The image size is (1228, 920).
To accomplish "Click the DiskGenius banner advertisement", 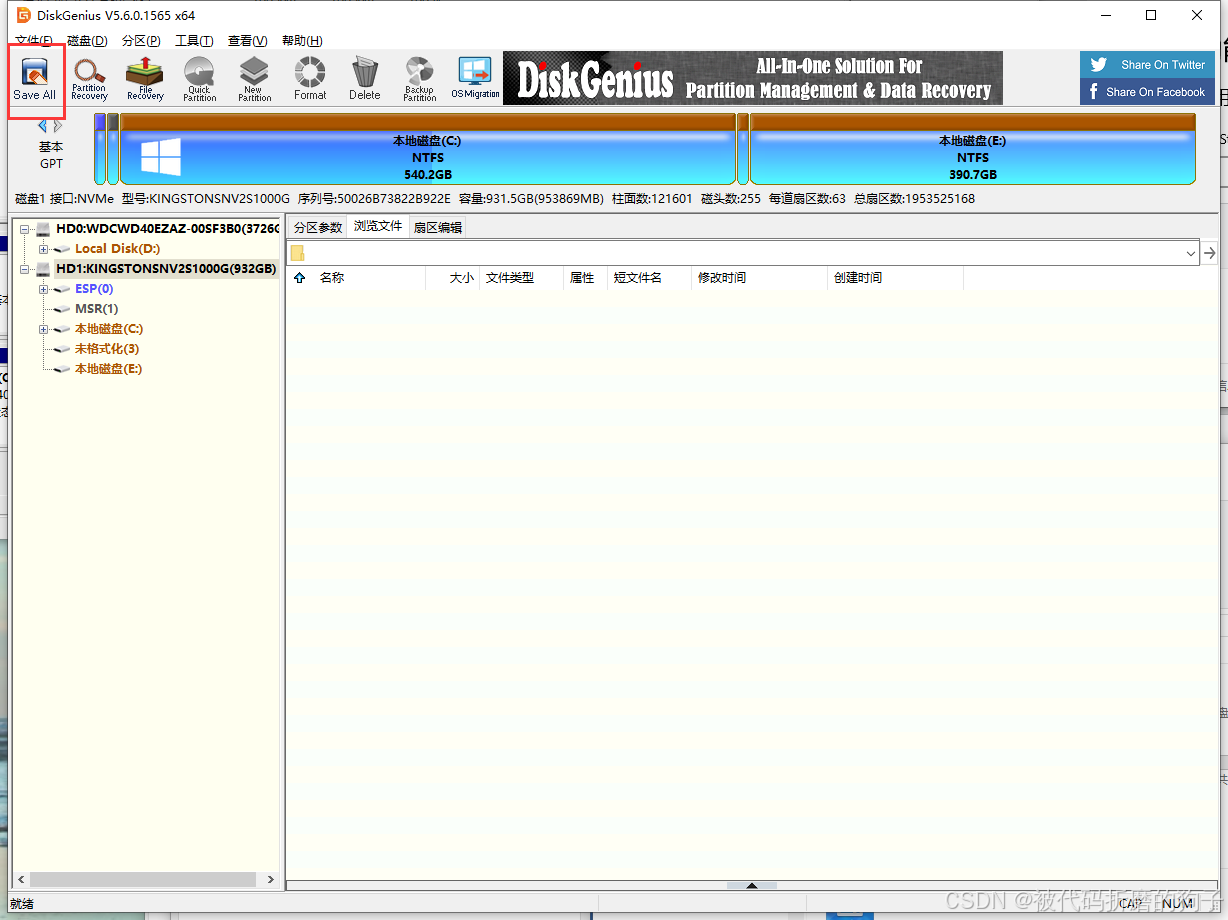I will click(753, 78).
